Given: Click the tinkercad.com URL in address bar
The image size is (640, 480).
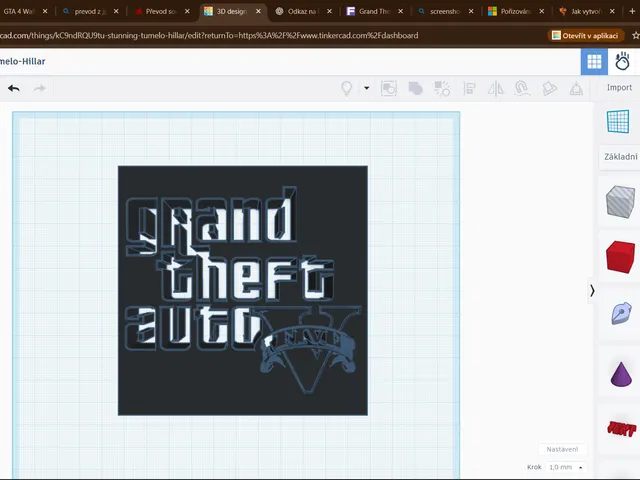Looking at the screenshot, I should pyautogui.click(x=209, y=36).
